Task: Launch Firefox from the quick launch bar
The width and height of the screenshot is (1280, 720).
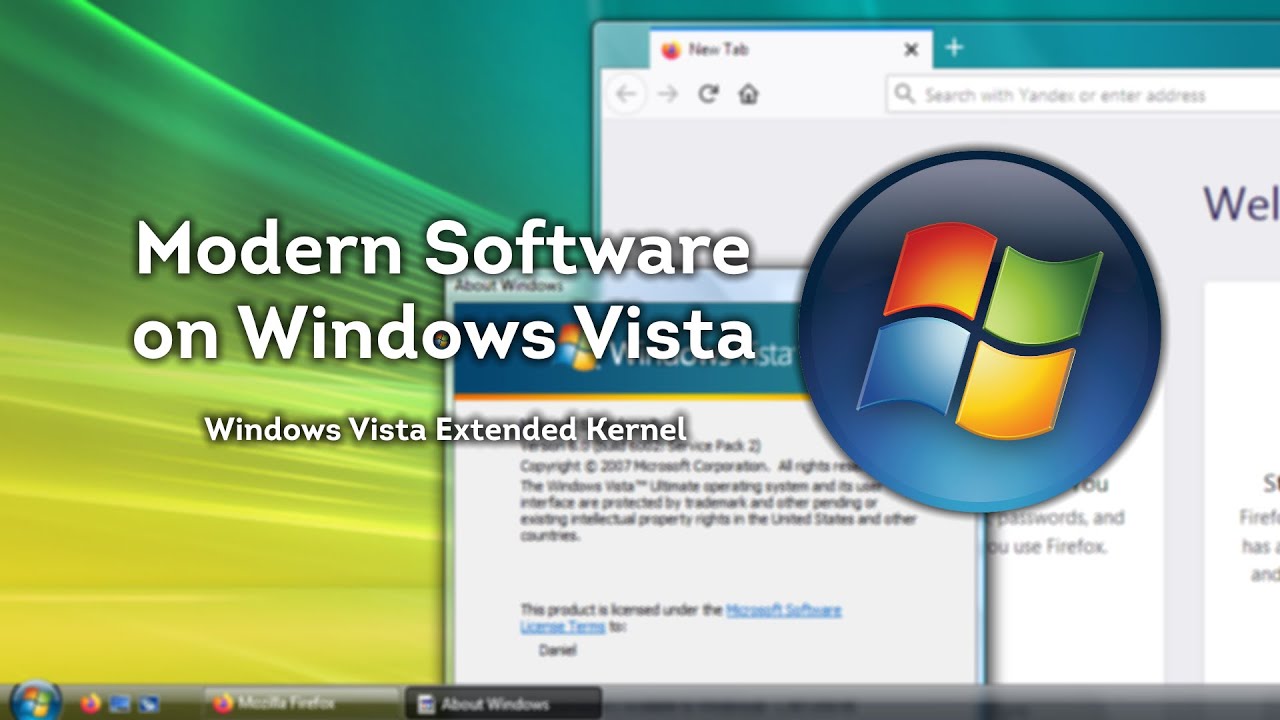Action: (92, 703)
